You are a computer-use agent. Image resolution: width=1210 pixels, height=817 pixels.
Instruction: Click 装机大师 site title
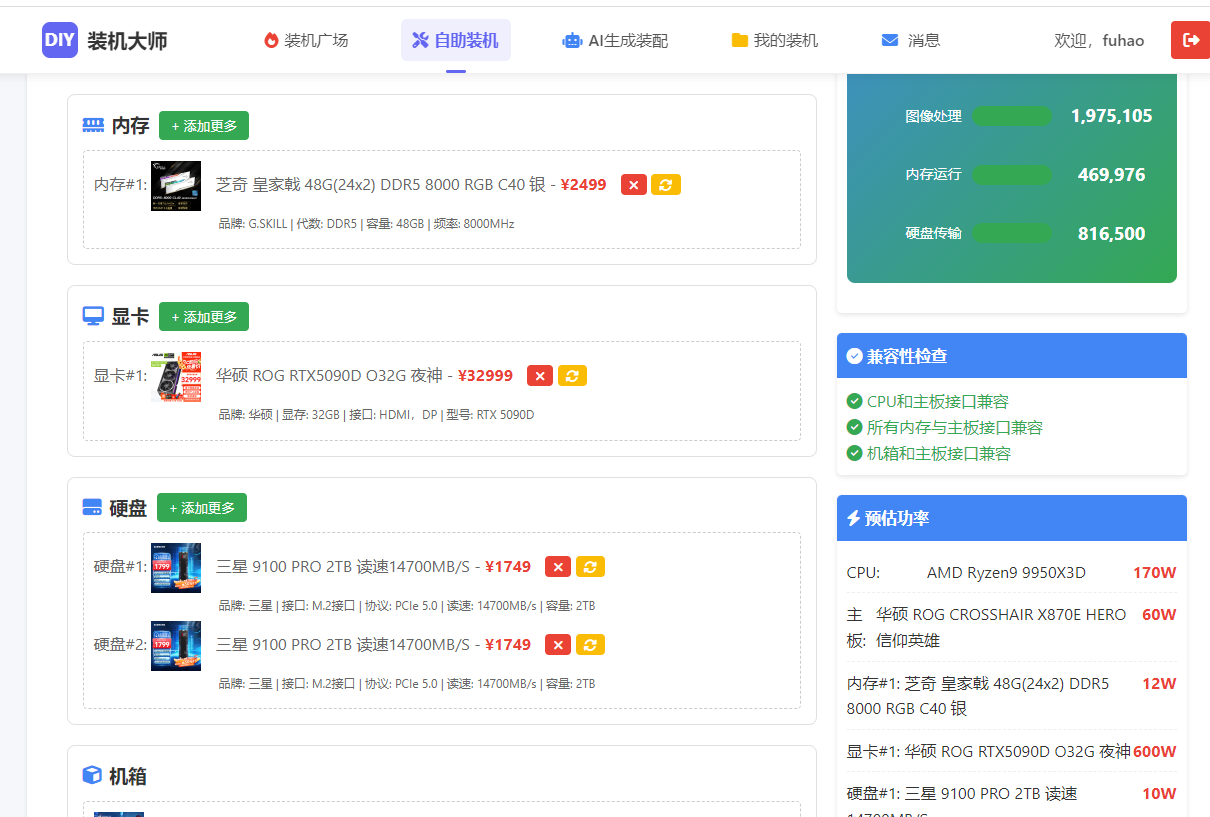click(x=127, y=41)
